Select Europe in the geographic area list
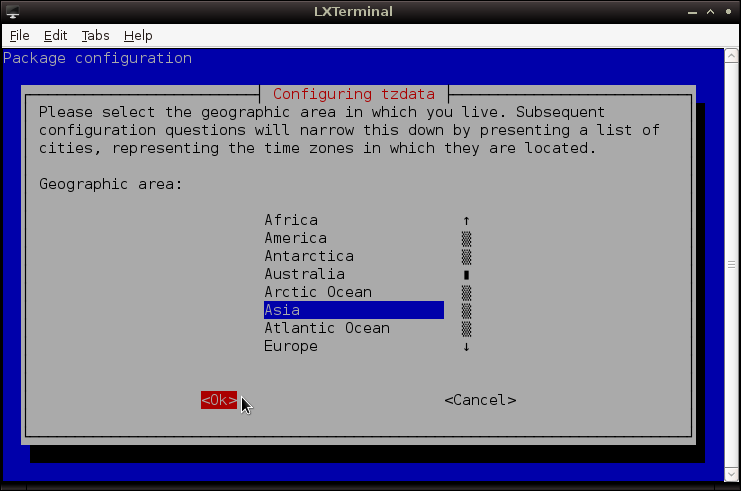This screenshot has height=491, width=741. pos(291,346)
